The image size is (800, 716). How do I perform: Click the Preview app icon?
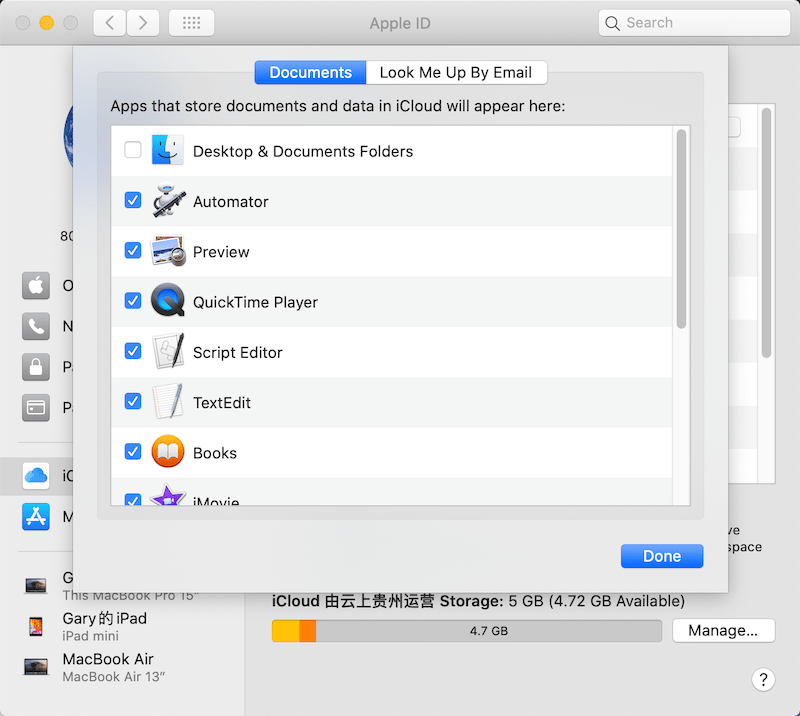(x=168, y=251)
